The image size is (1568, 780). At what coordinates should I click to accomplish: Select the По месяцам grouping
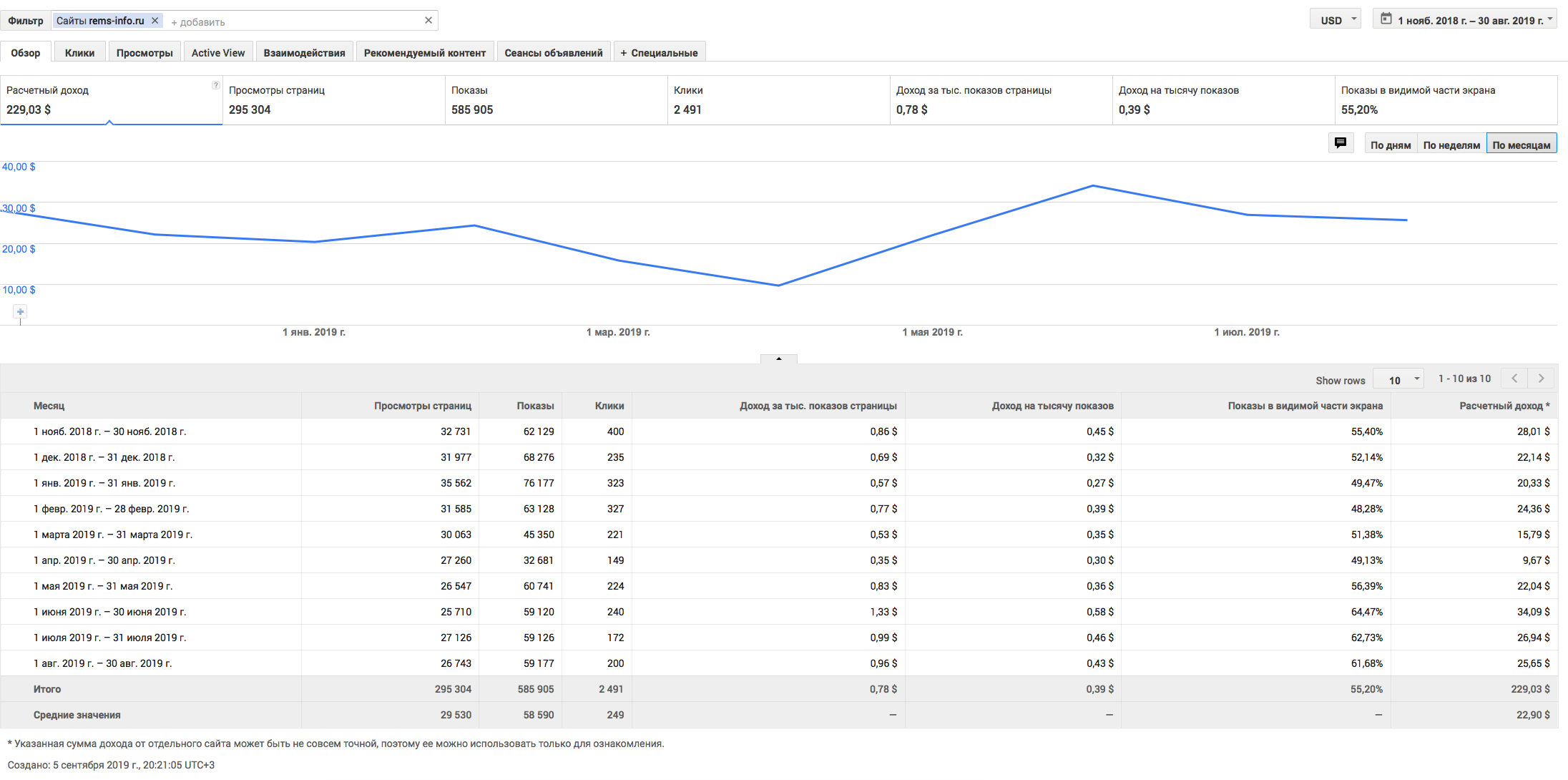pyautogui.click(x=1521, y=145)
